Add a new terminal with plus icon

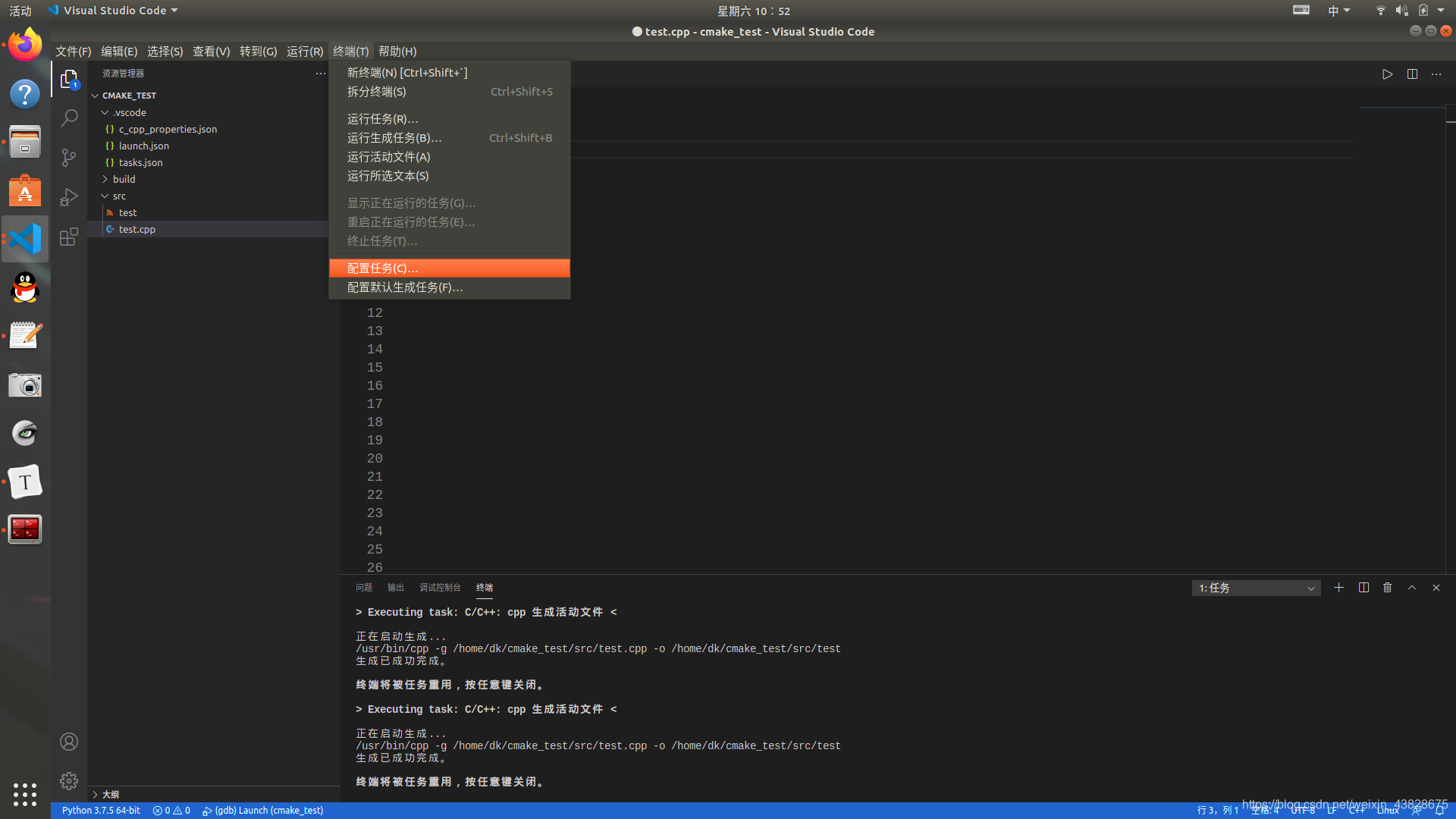(x=1338, y=588)
